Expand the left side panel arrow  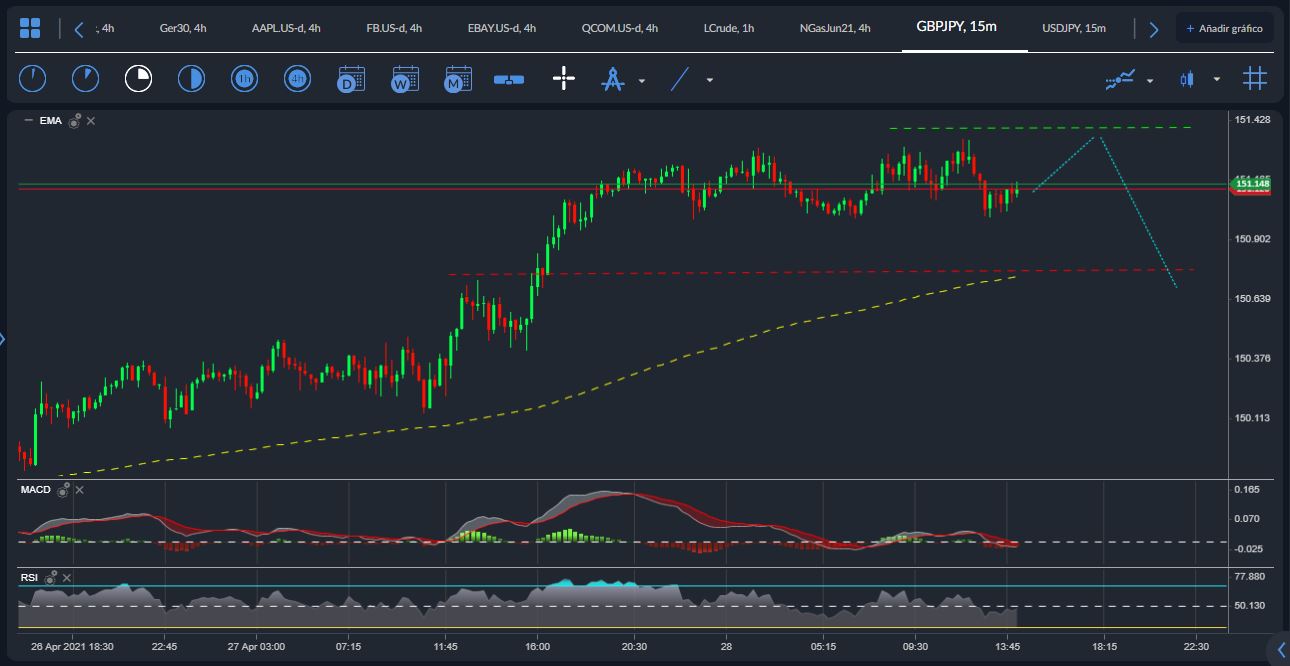(x=3, y=340)
